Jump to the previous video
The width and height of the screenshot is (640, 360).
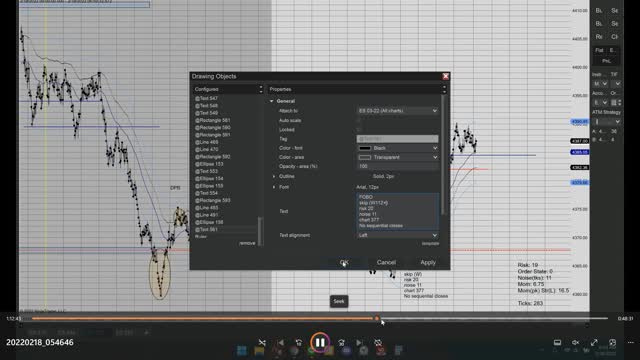coord(281,342)
